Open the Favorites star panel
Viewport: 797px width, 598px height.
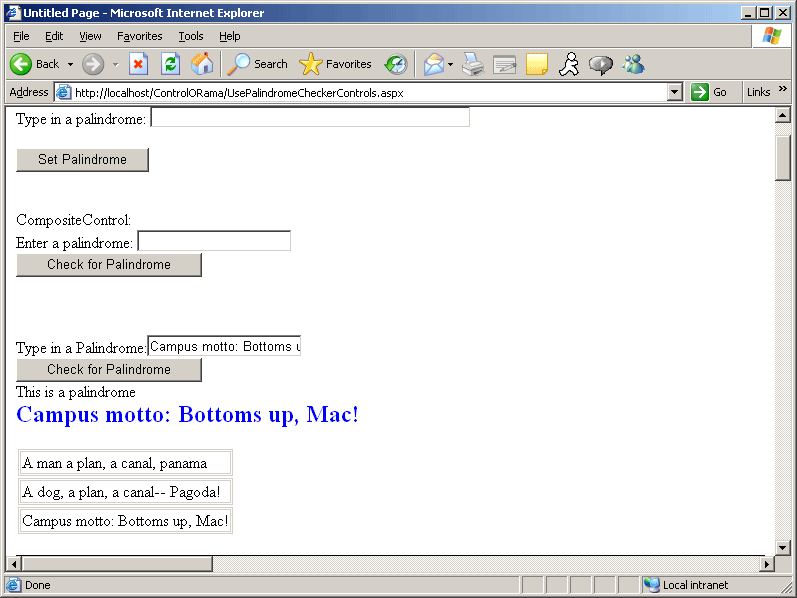point(335,64)
